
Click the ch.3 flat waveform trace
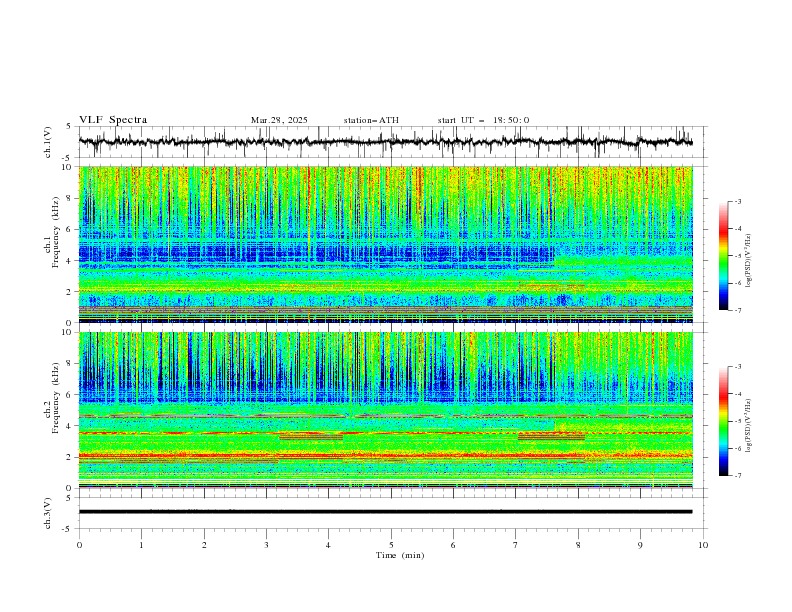point(385,512)
